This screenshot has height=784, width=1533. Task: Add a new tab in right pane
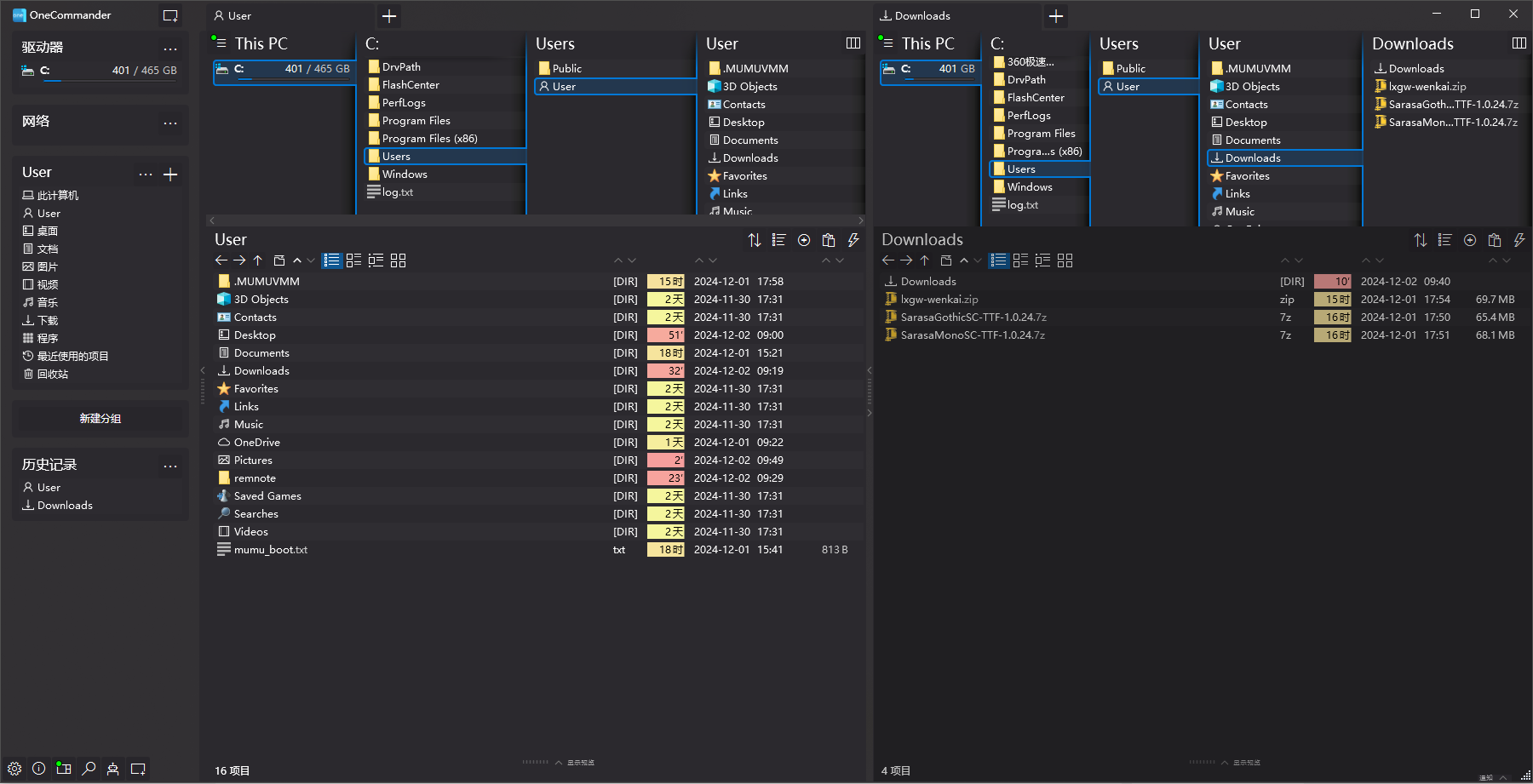(1056, 16)
